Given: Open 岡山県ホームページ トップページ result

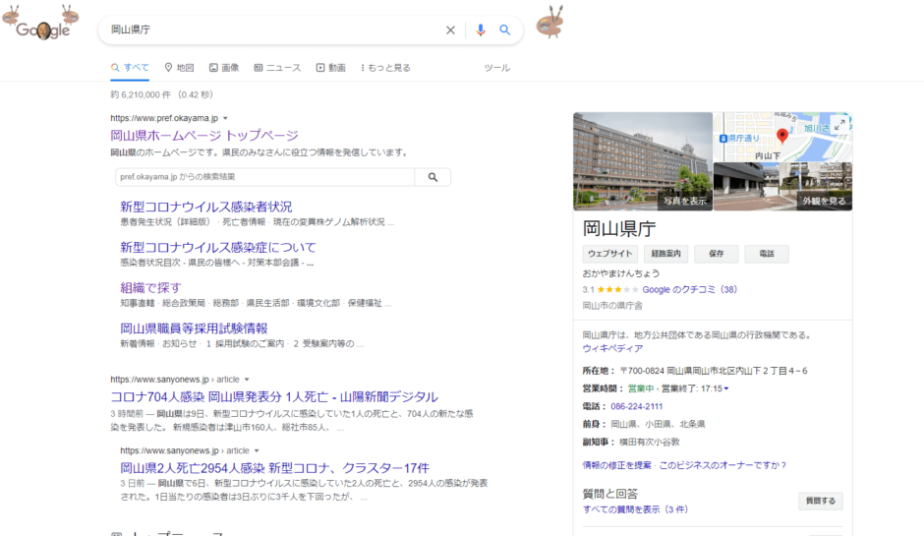Looking at the screenshot, I should 204,135.
